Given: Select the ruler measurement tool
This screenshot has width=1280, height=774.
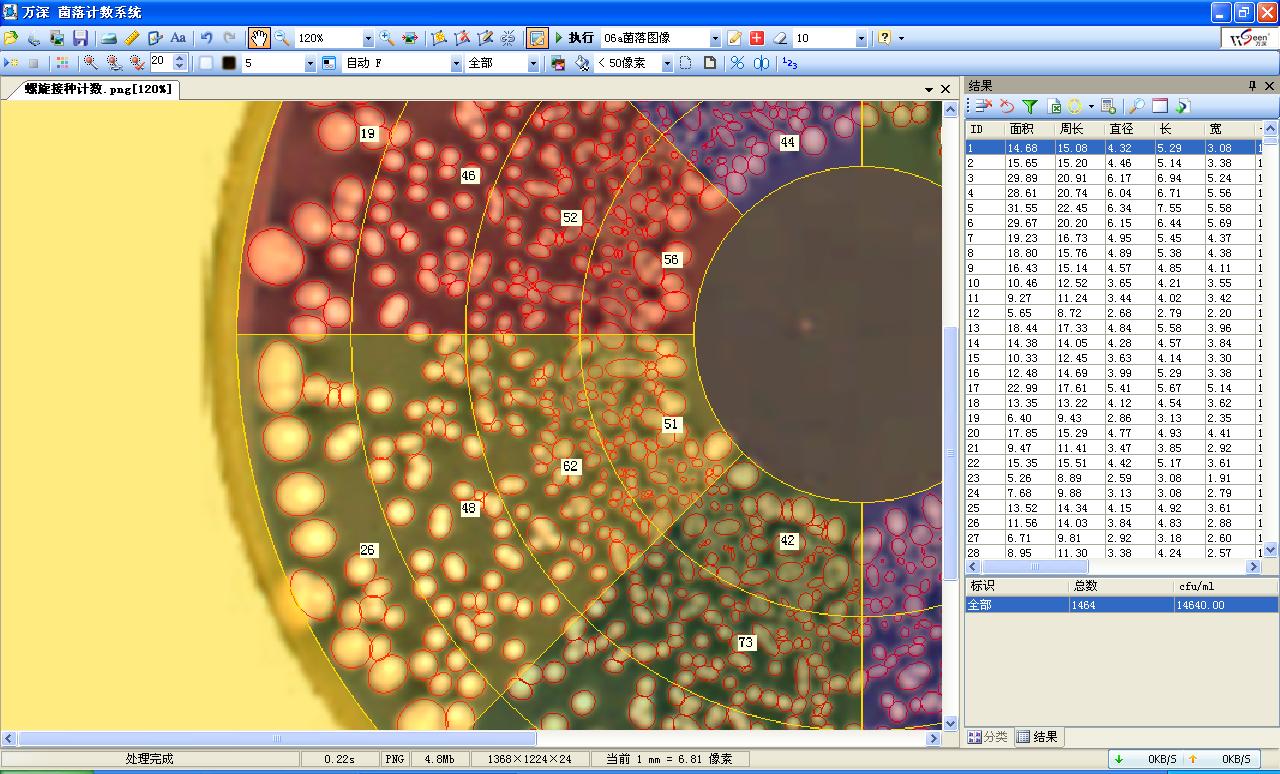Looking at the screenshot, I should 131,38.
